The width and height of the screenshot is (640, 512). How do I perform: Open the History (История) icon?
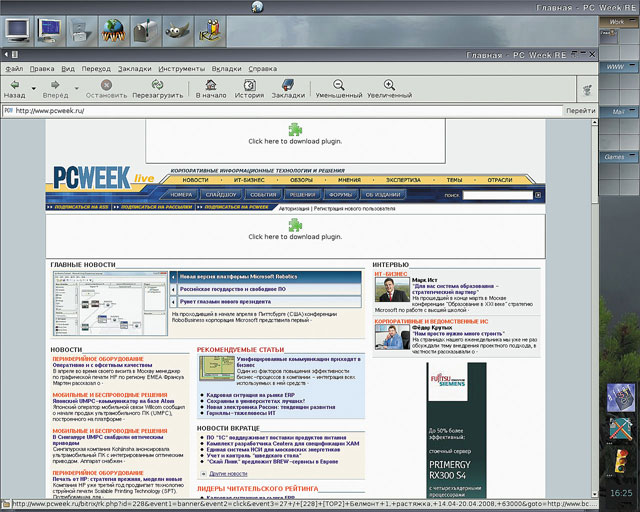pyautogui.click(x=249, y=85)
